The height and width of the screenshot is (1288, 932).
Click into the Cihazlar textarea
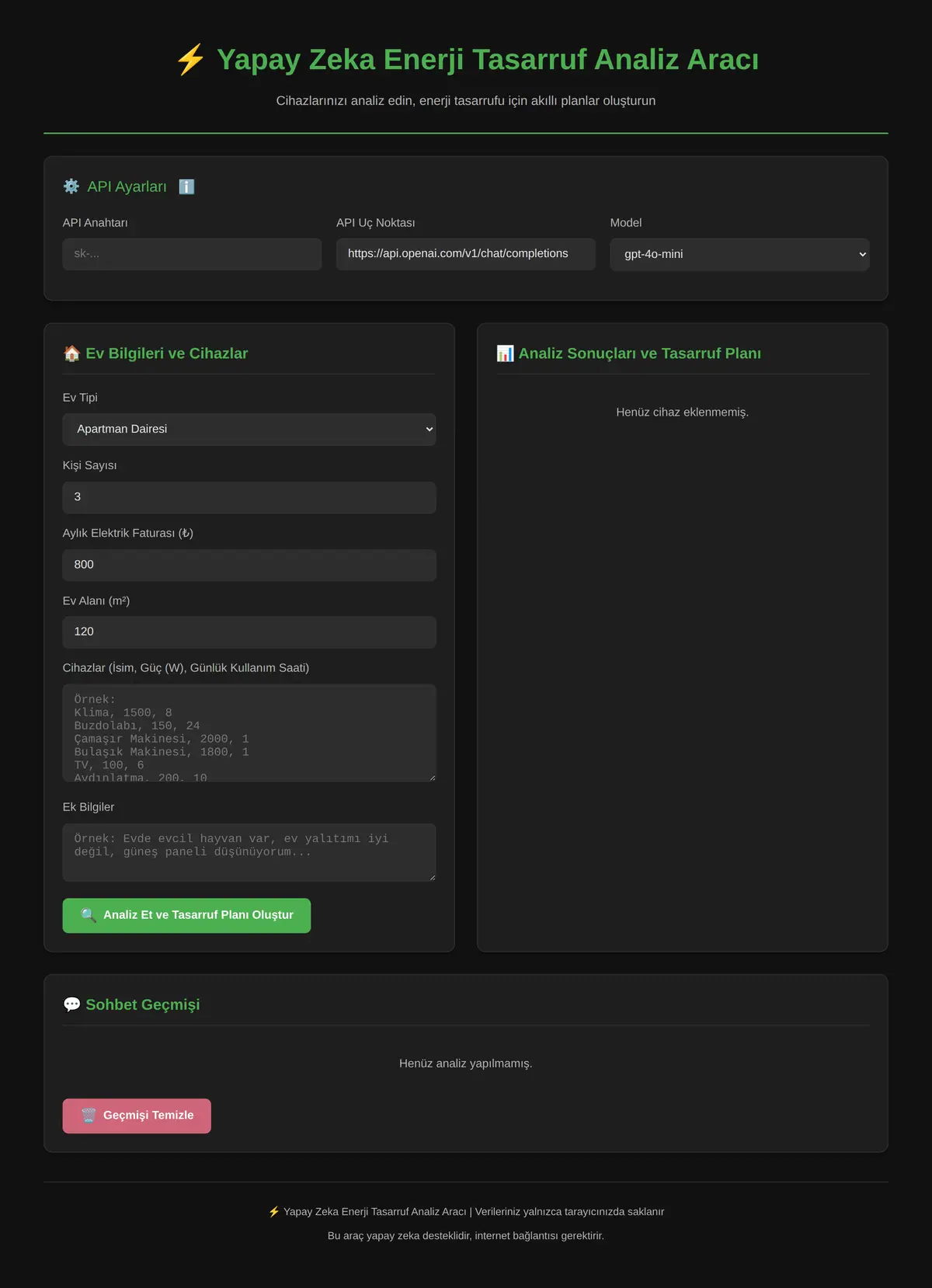pyautogui.click(x=249, y=733)
